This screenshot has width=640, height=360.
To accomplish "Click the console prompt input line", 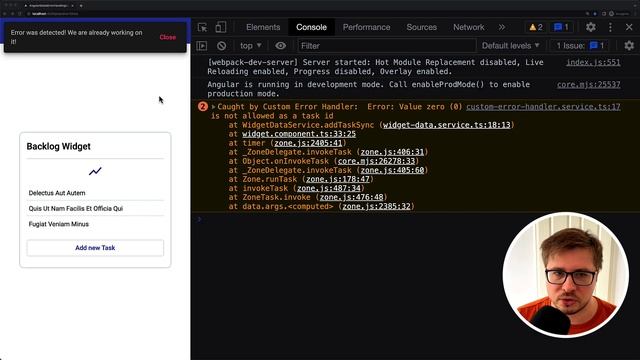I will coord(416,220).
